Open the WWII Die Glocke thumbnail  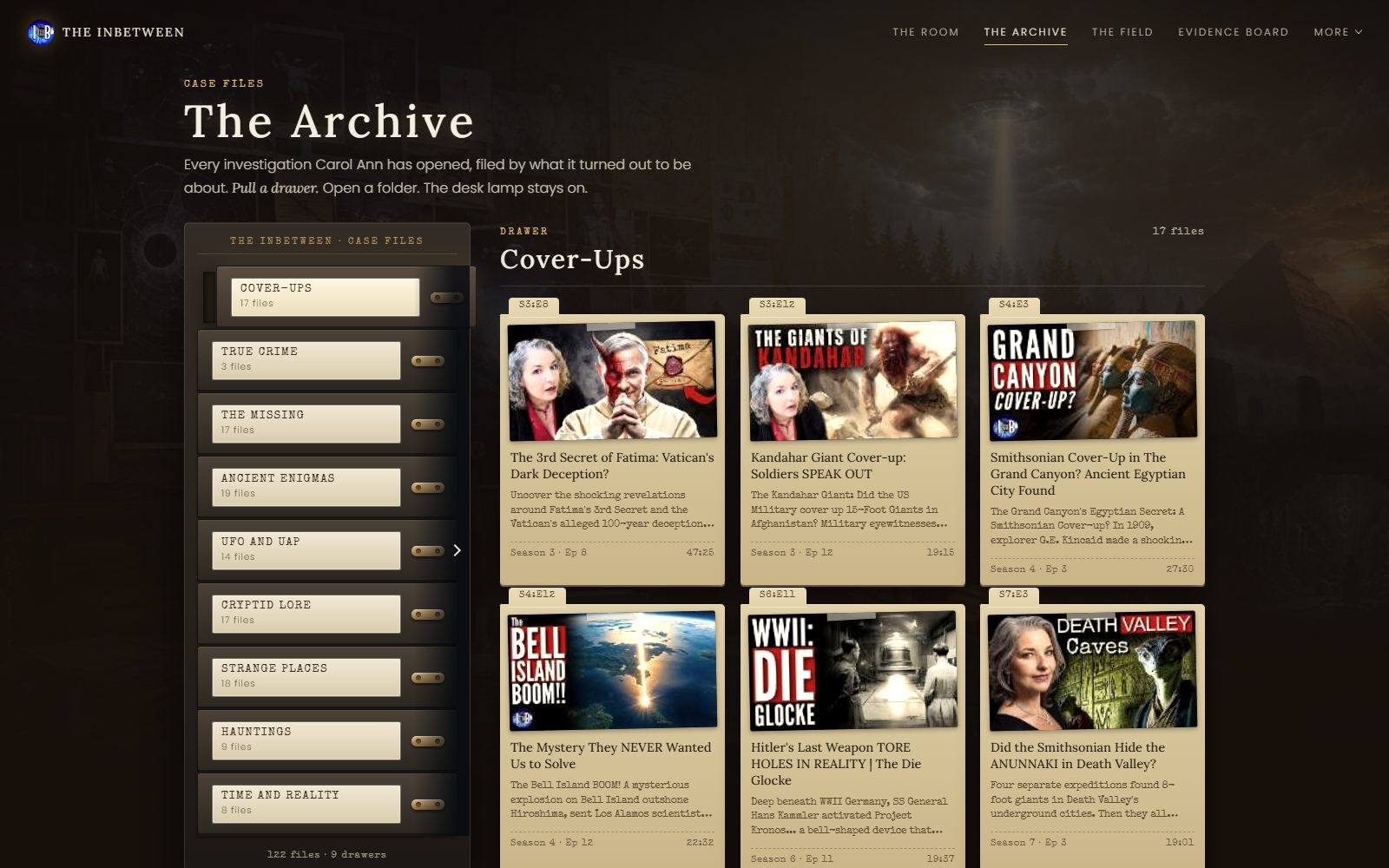pyautogui.click(x=852, y=670)
